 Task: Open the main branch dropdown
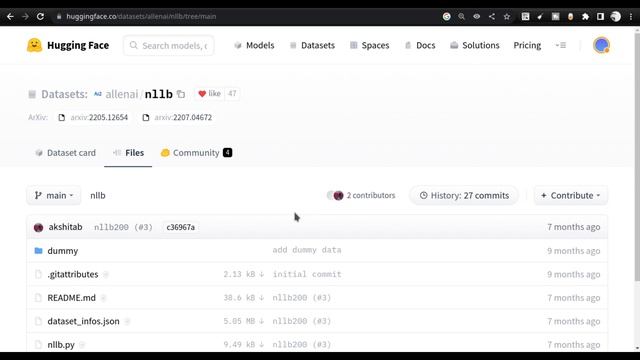point(54,196)
